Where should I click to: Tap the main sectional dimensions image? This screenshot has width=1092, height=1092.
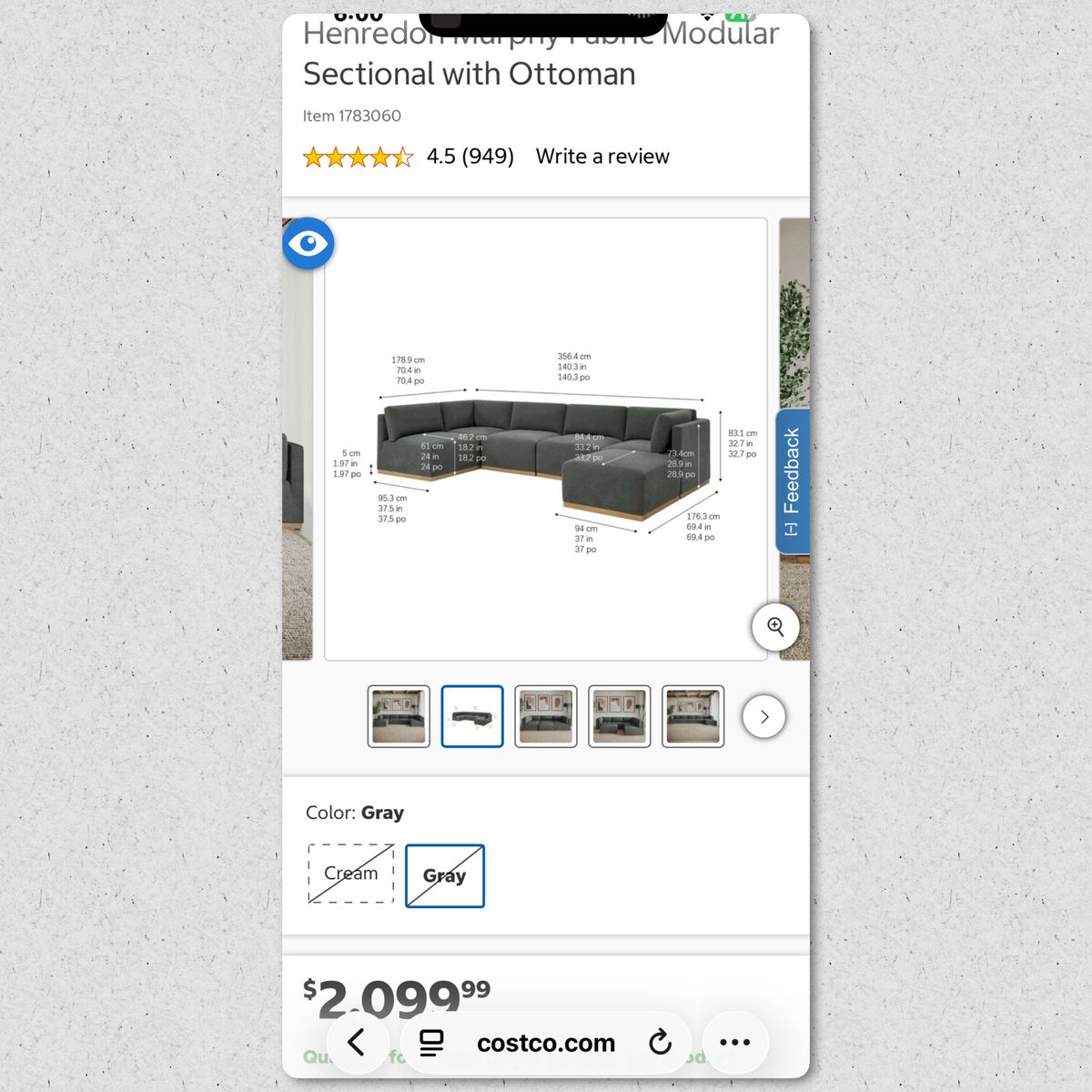click(x=546, y=439)
